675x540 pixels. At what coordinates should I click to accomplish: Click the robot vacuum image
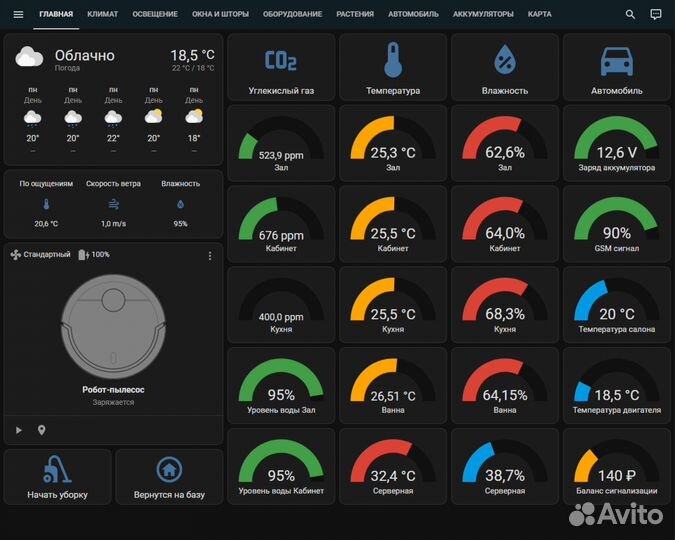click(113, 326)
